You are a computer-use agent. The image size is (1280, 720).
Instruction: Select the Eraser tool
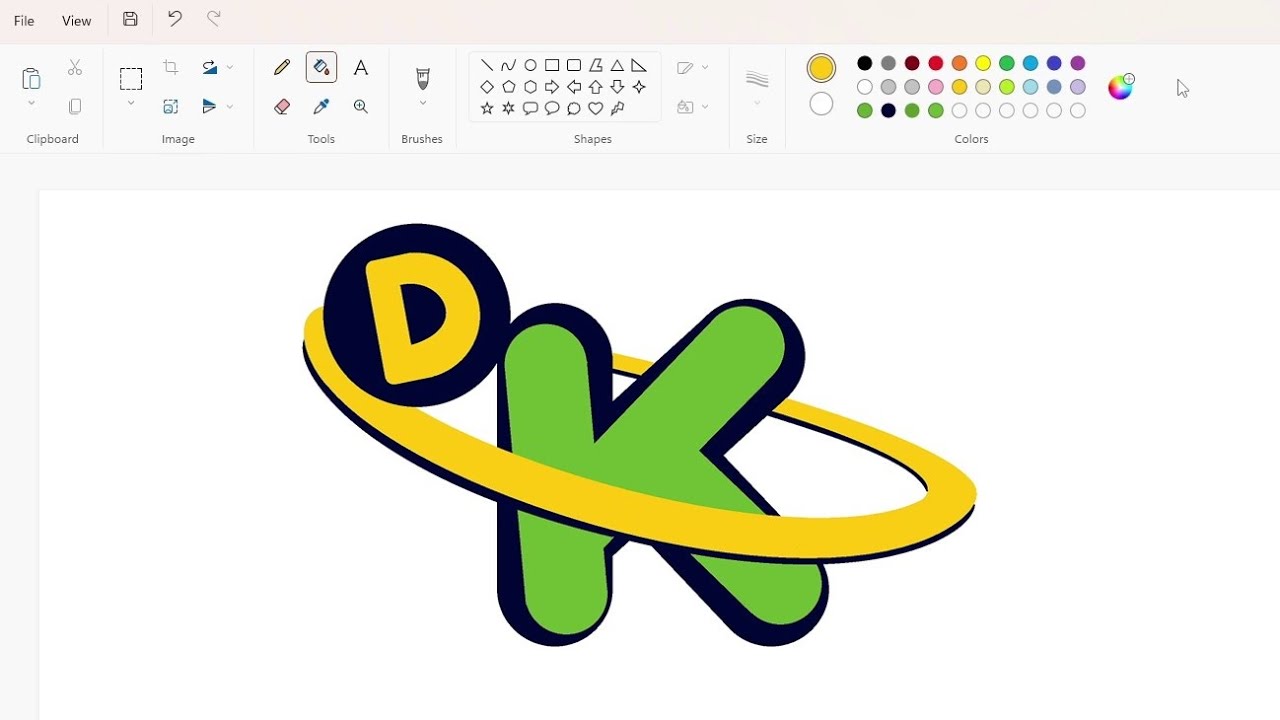coord(282,106)
